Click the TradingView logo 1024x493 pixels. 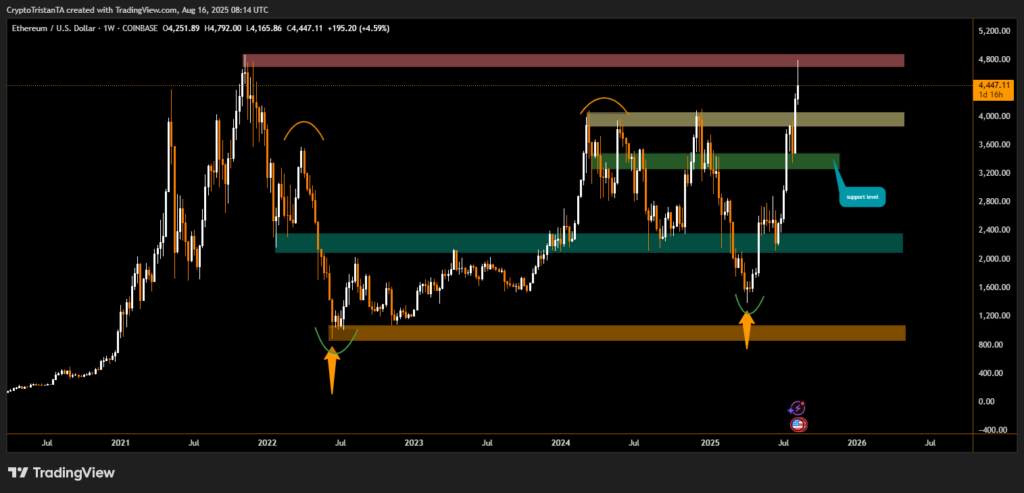pos(60,472)
